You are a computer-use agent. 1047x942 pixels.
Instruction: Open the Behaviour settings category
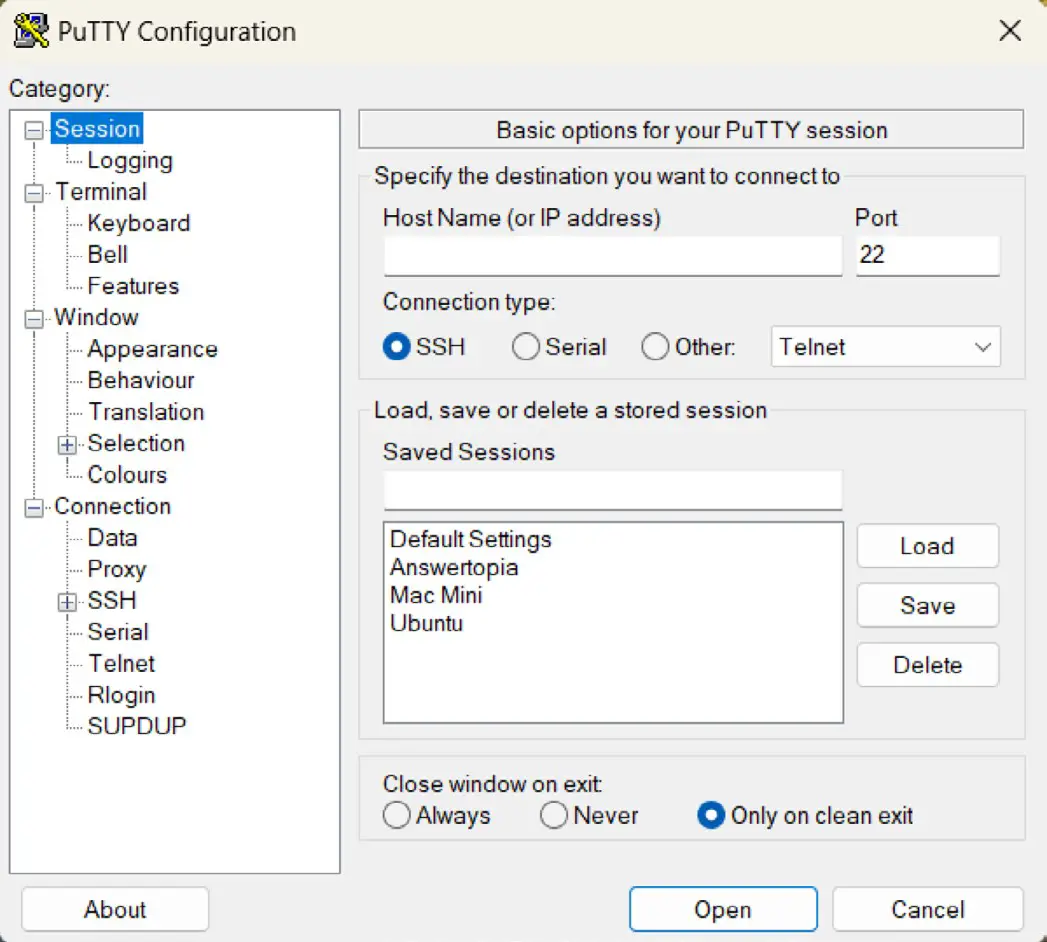click(x=141, y=380)
